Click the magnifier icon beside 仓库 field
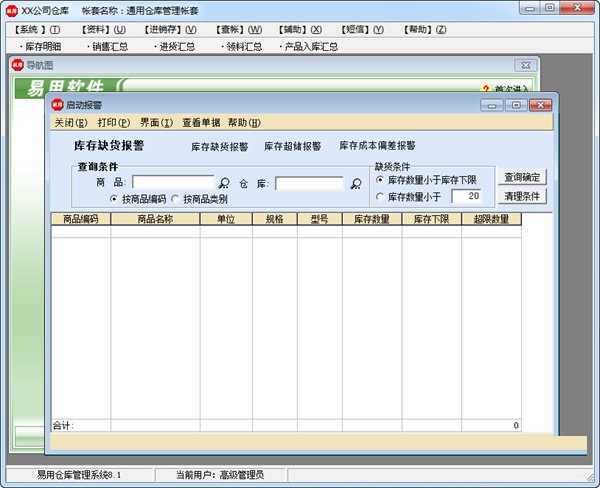 tap(356, 184)
